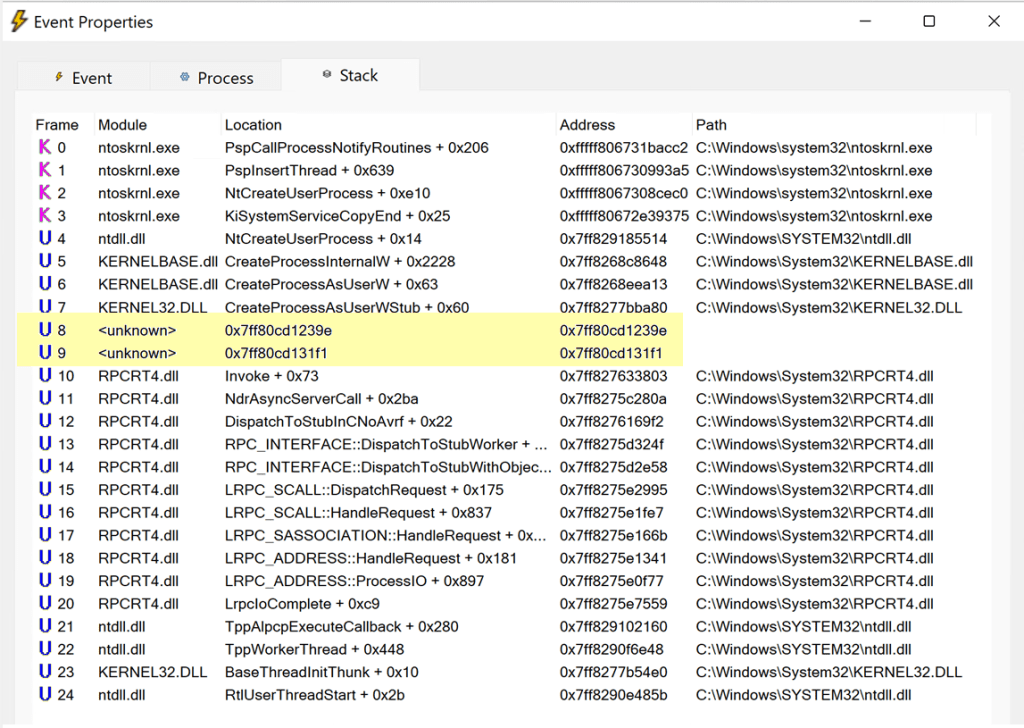1024x728 pixels.
Task: Sort by the Module column header
Action: [123, 125]
